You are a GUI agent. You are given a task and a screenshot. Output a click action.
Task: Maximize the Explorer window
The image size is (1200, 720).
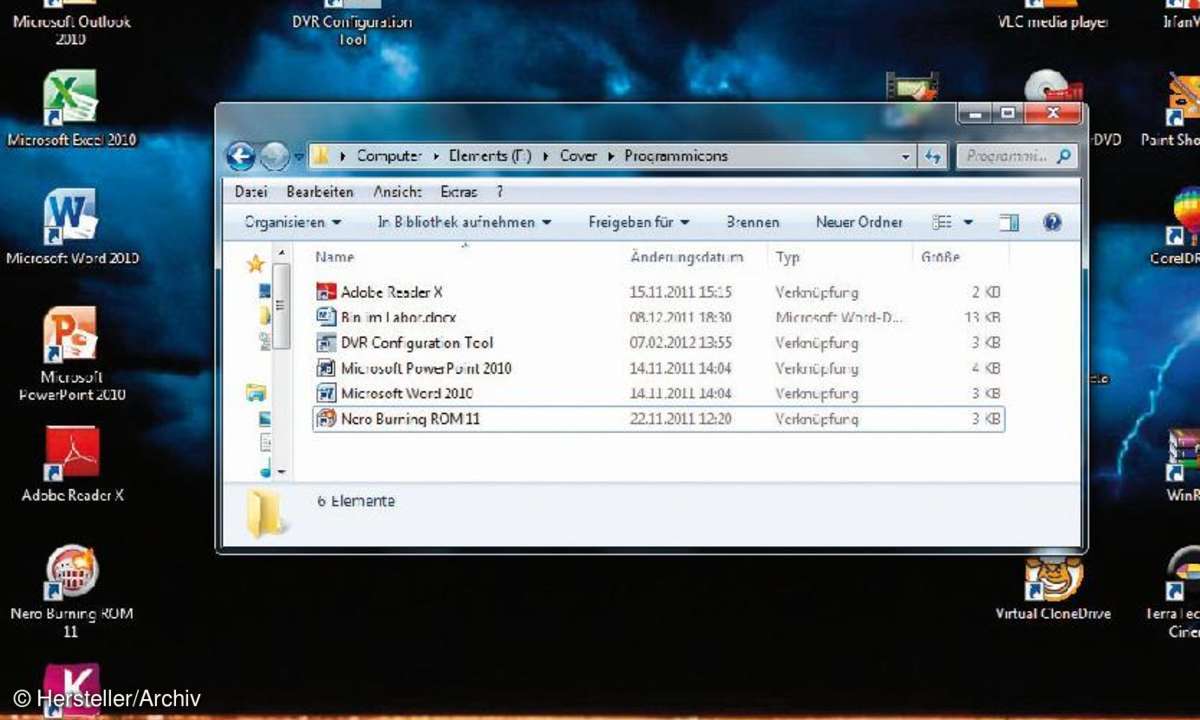1007,114
